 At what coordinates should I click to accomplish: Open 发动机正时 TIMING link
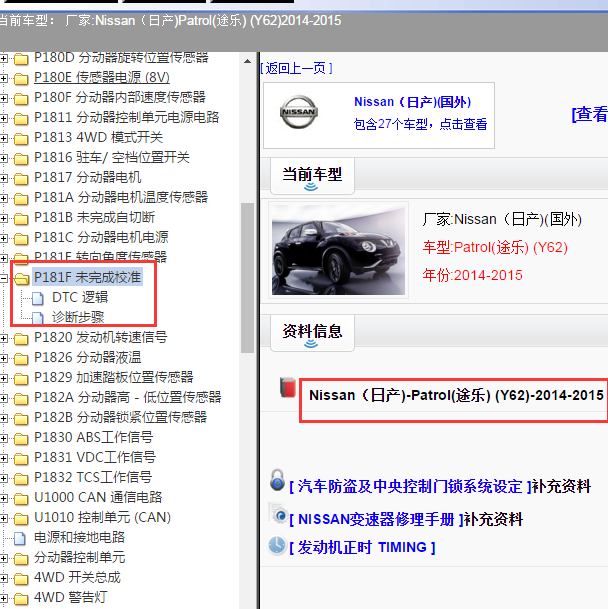tap(362, 548)
